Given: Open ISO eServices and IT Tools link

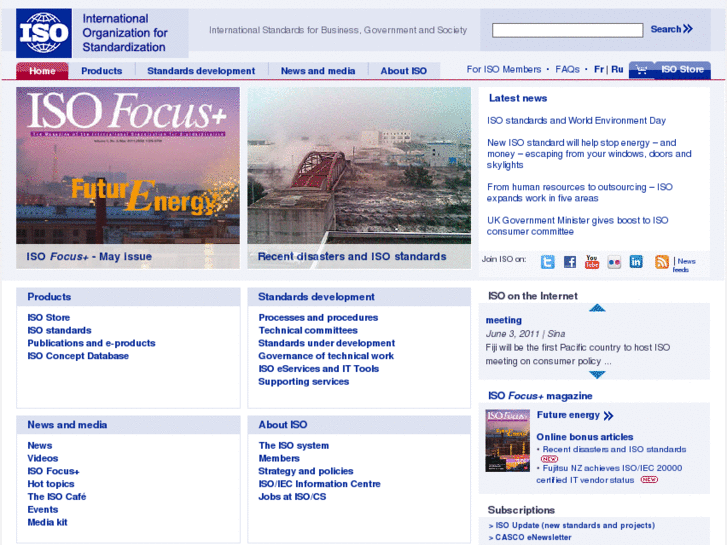Looking at the screenshot, I should pyautogui.click(x=319, y=369).
